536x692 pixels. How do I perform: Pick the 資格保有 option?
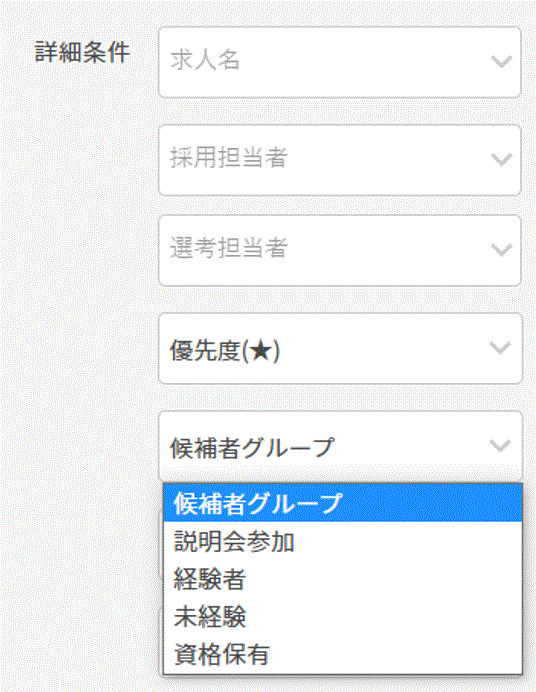click(343, 654)
